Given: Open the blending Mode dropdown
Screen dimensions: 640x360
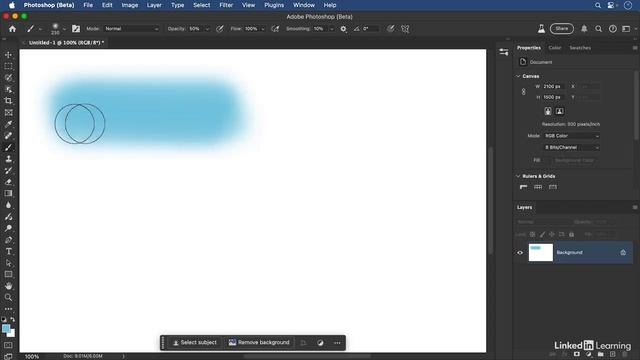Looking at the screenshot, I should click(x=131, y=29).
